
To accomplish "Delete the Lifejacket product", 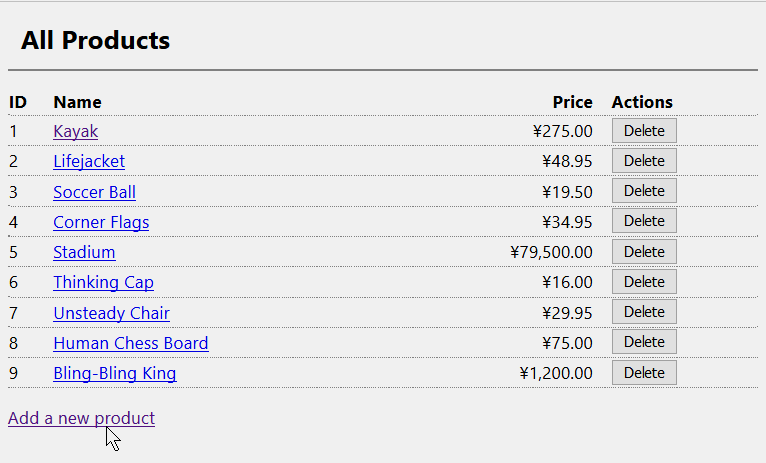I will click(644, 161).
